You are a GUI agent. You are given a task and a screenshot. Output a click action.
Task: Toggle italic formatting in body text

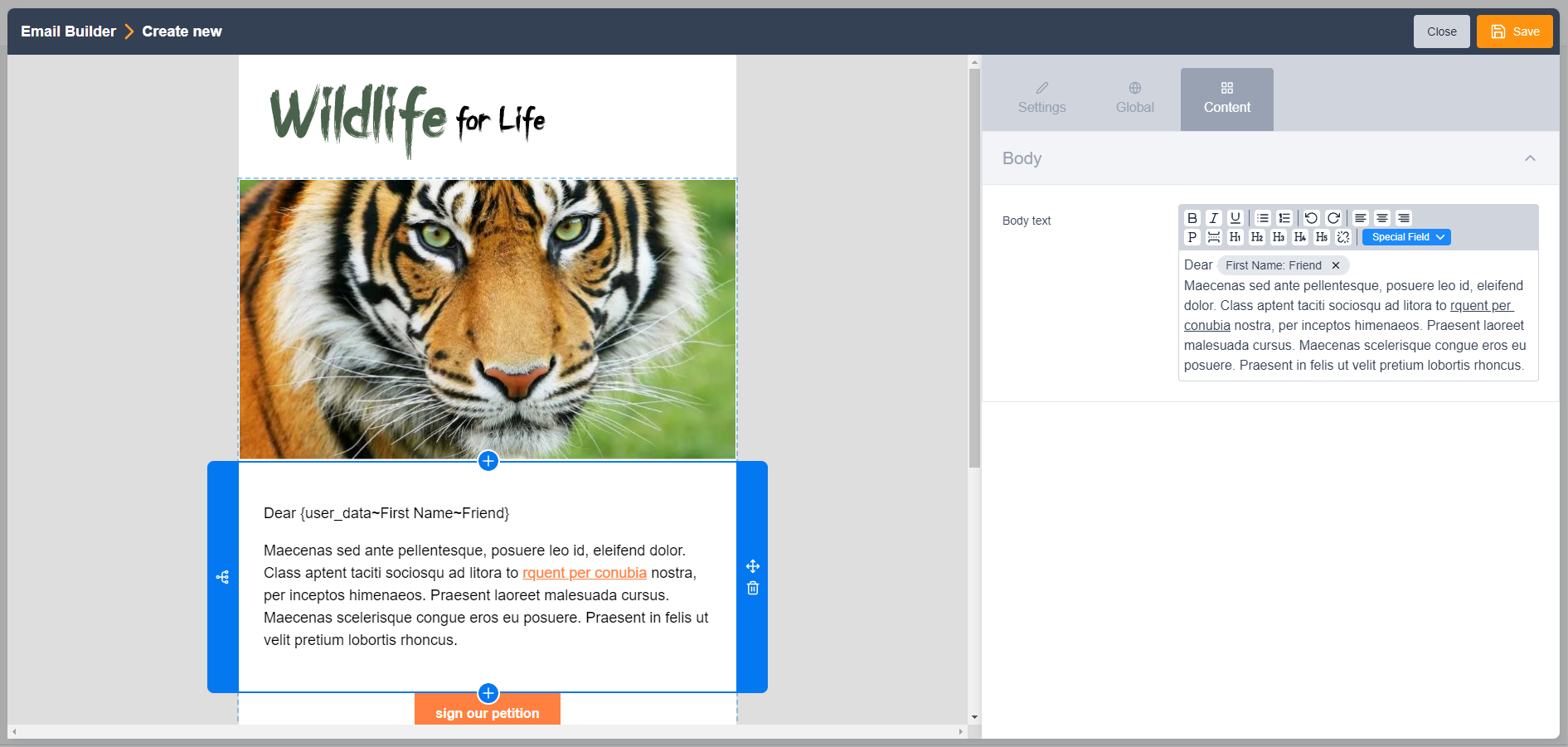(1214, 218)
